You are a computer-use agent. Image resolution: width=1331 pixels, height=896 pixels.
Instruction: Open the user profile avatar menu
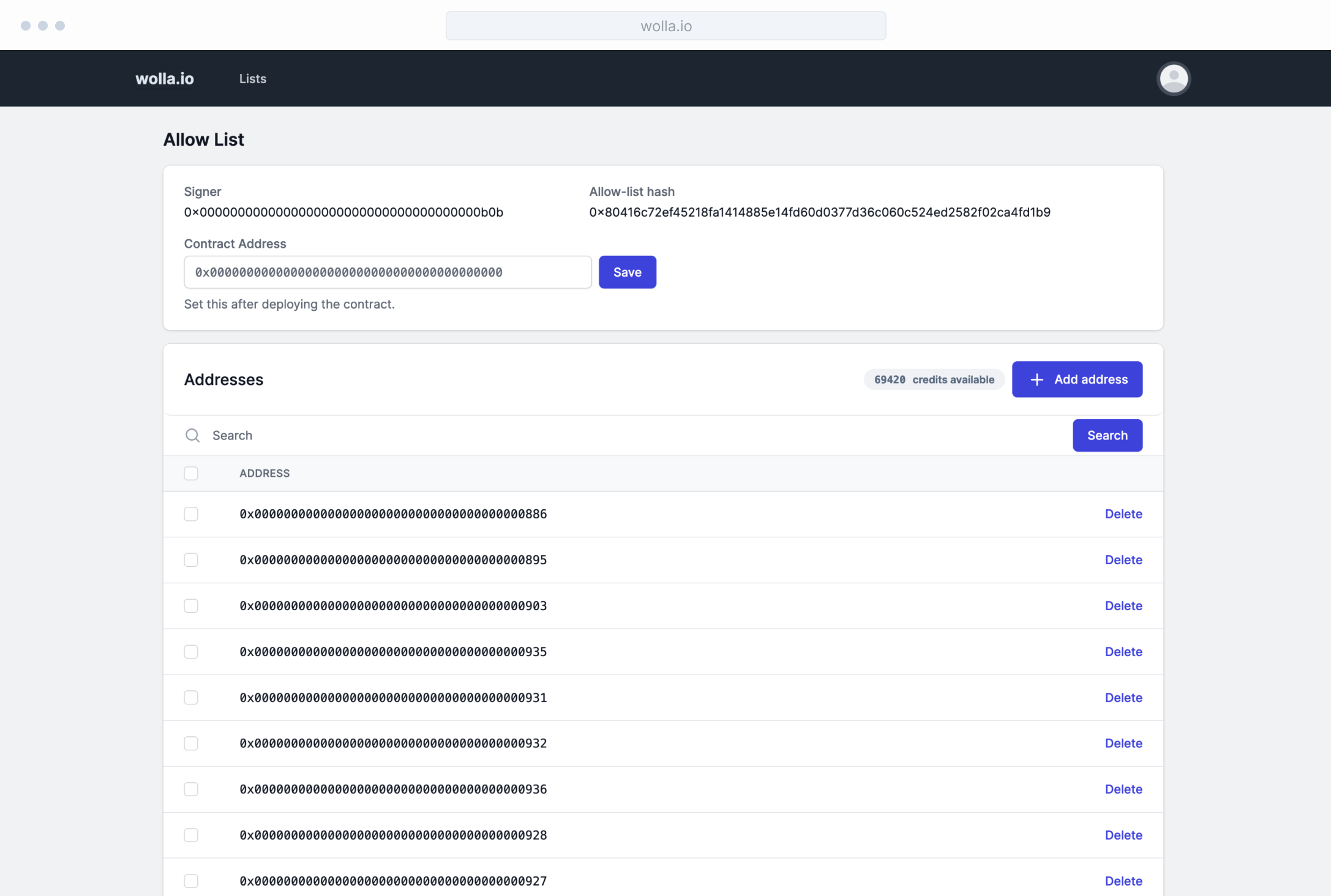[1173, 79]
